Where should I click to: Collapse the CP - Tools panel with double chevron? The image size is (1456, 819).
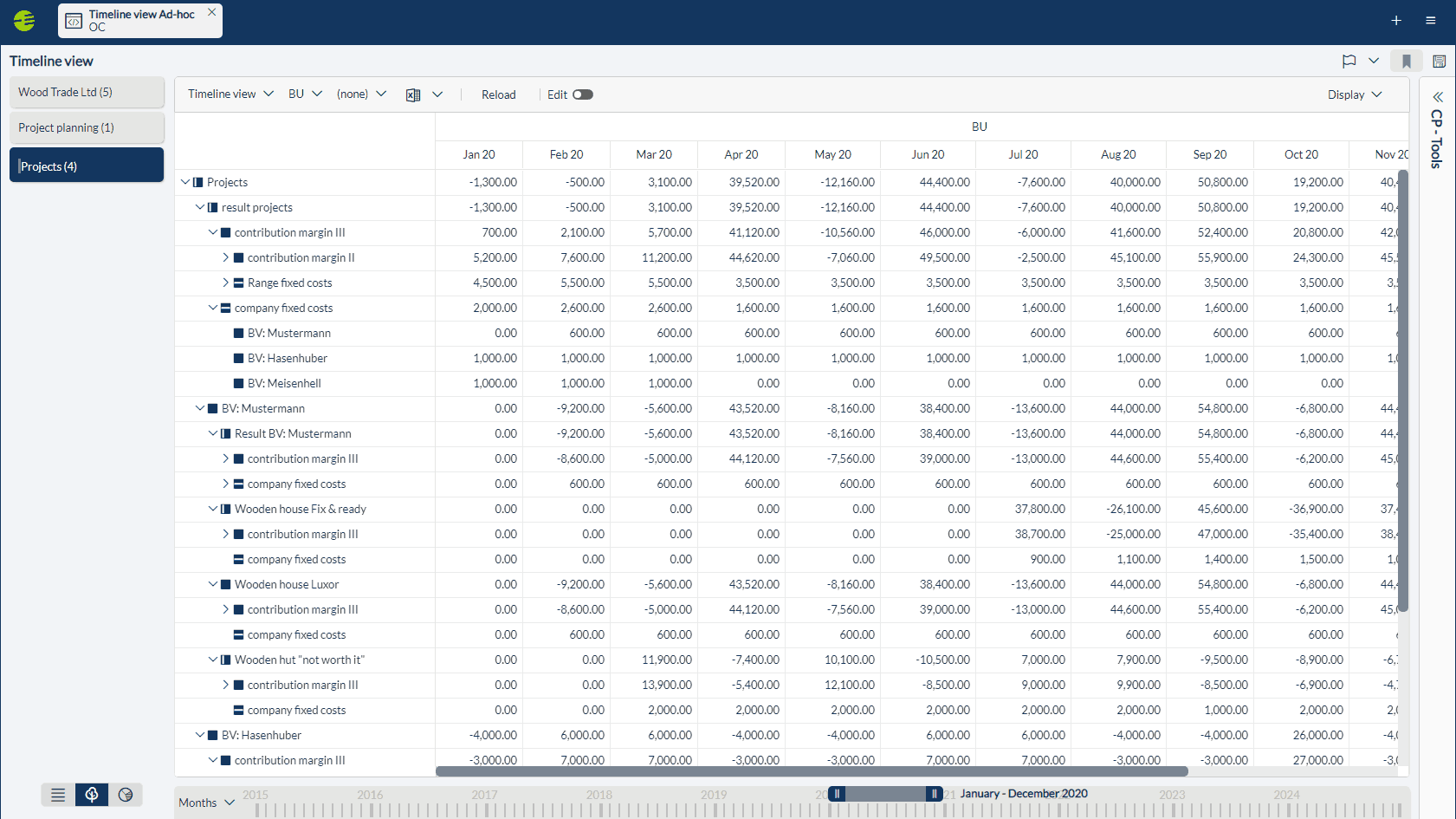point(1437,96)
